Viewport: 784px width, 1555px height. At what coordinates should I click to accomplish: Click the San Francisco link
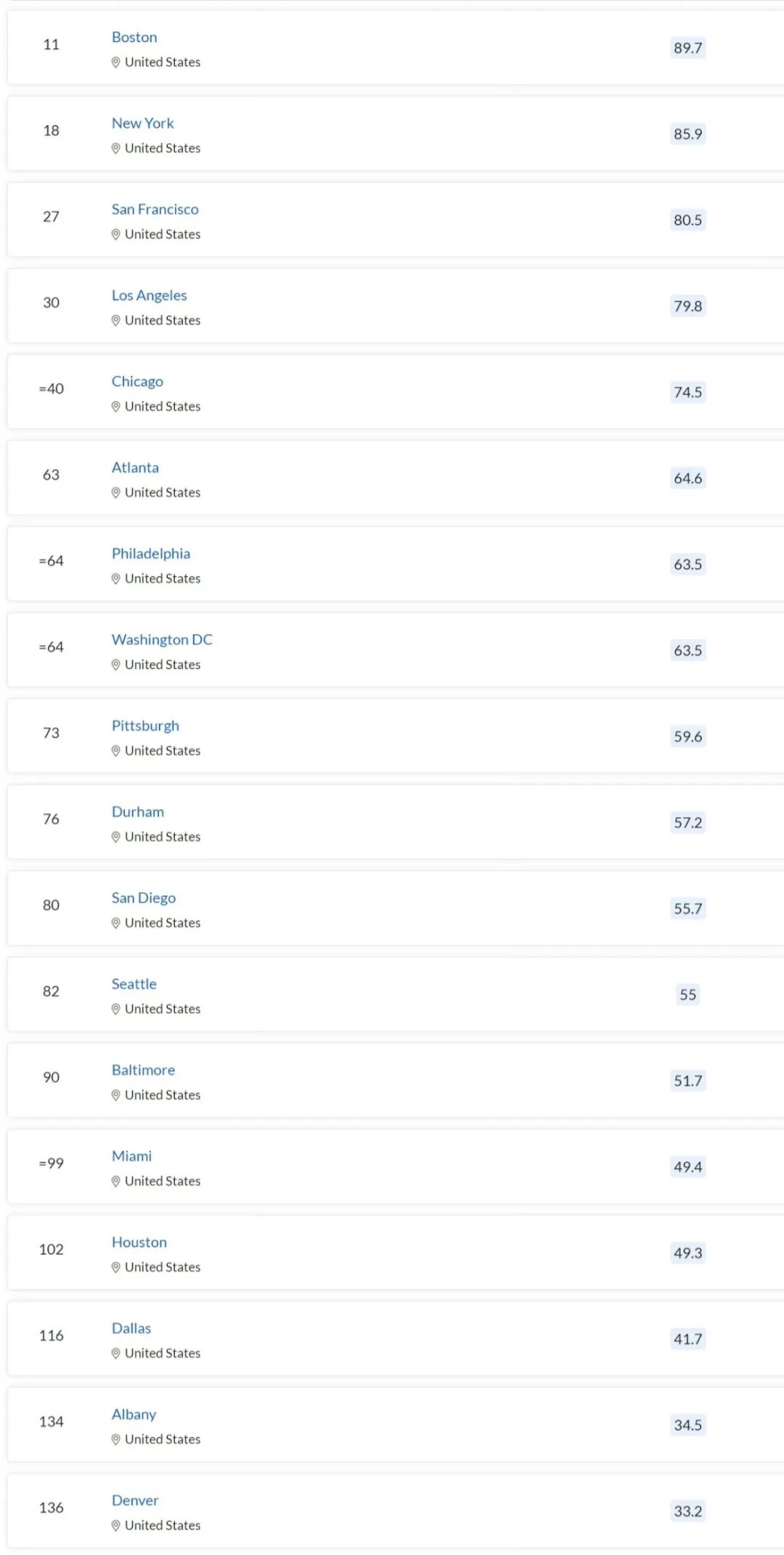click(155, 209)
